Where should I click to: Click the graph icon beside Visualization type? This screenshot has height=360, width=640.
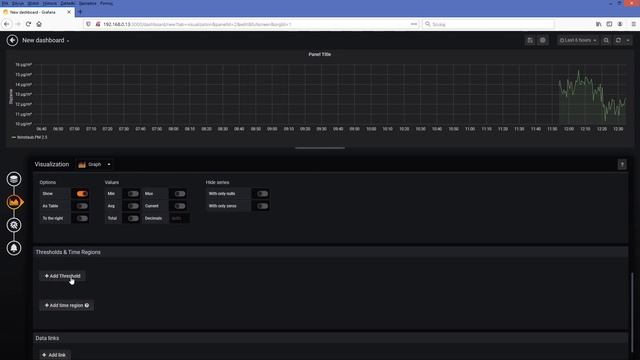82,164
